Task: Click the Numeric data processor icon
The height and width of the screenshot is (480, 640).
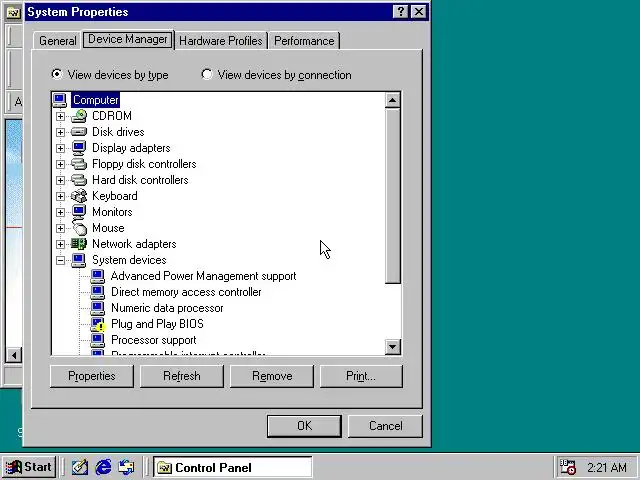Action: [x=98, y=308]
